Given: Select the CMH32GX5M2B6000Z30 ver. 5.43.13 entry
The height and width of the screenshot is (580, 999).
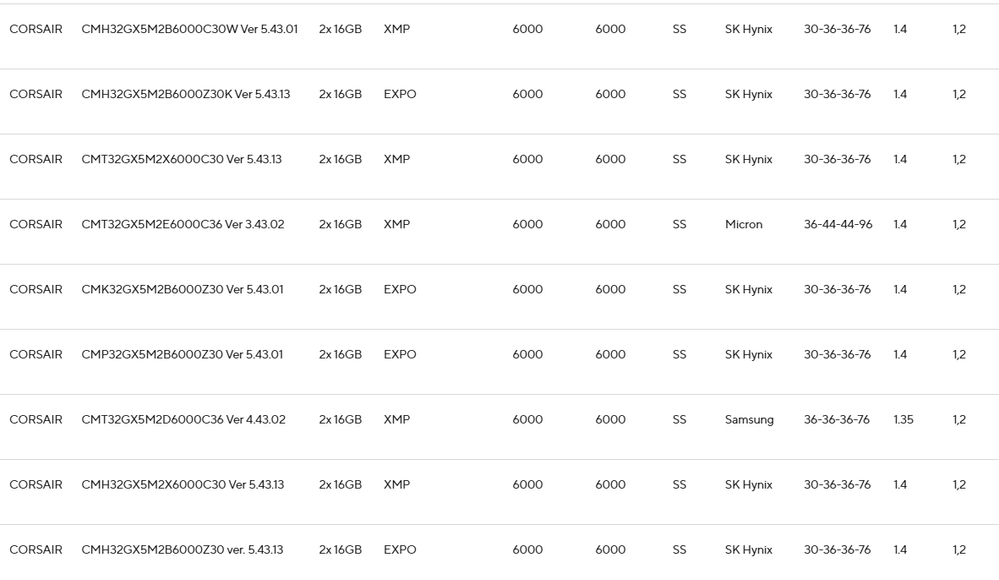Looking at the screenshot, I should tap(182, 549).
